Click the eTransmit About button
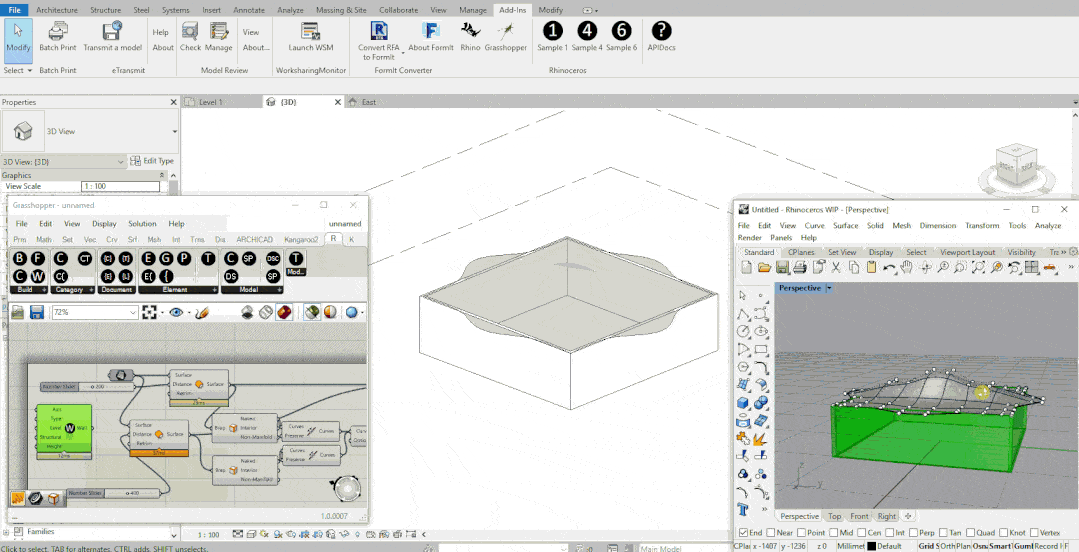This screenshot has height=552, width=1079. click(x=162, y=47)
